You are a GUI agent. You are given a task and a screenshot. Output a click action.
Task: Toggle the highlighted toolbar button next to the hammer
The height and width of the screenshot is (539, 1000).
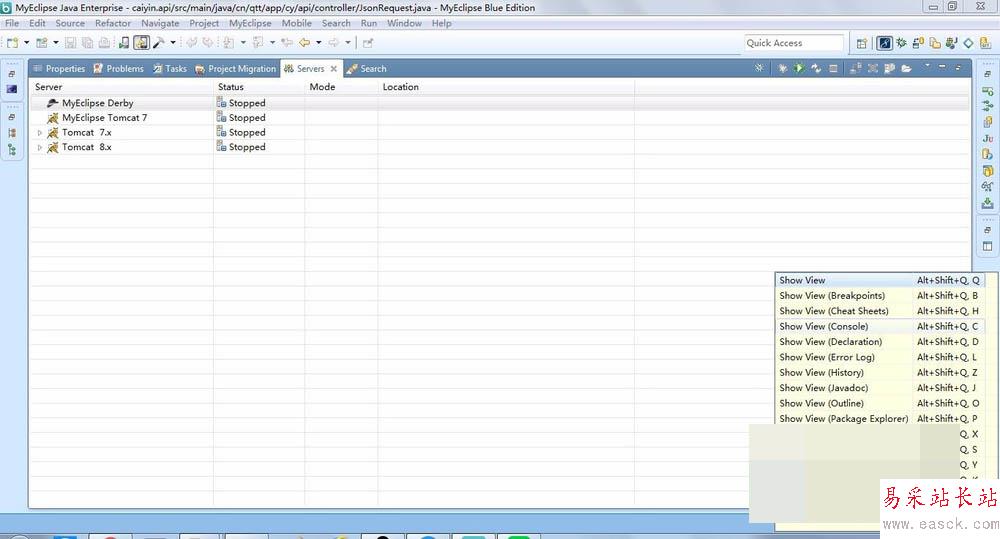click(142, 43)
